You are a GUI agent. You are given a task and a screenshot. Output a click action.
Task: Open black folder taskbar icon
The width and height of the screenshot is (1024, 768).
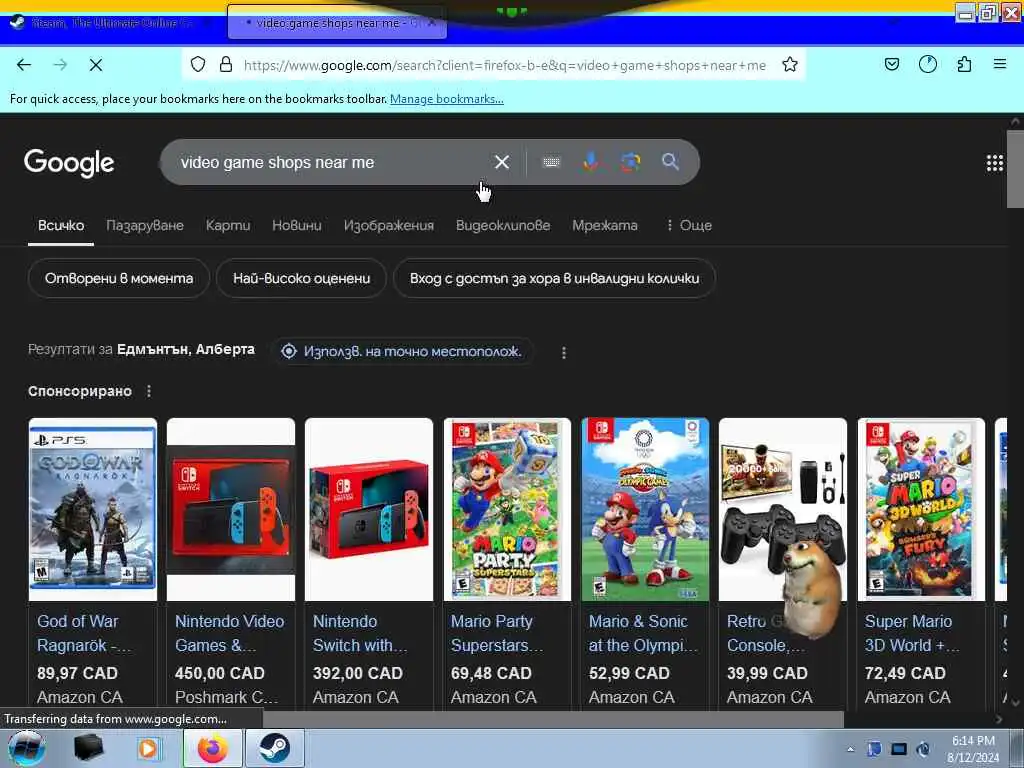point(88,748)
